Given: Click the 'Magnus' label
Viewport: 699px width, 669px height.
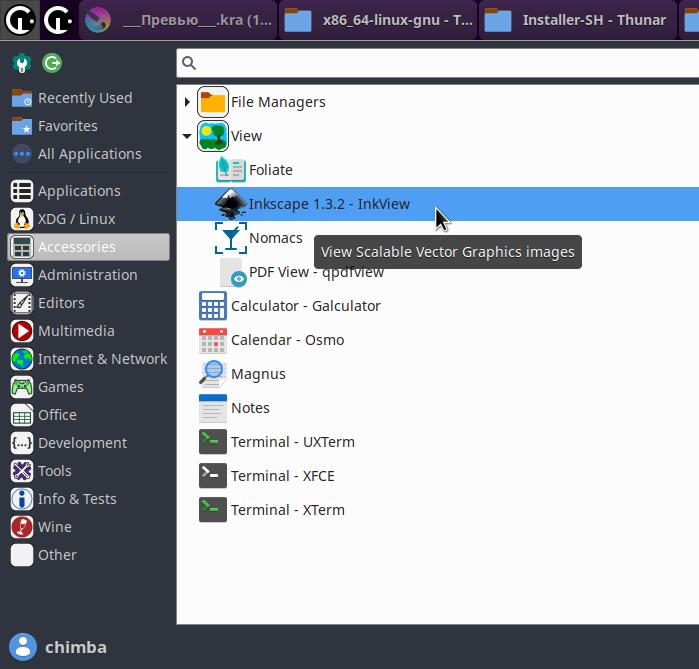Looking at the screenshot, I should tap(259, 374).
